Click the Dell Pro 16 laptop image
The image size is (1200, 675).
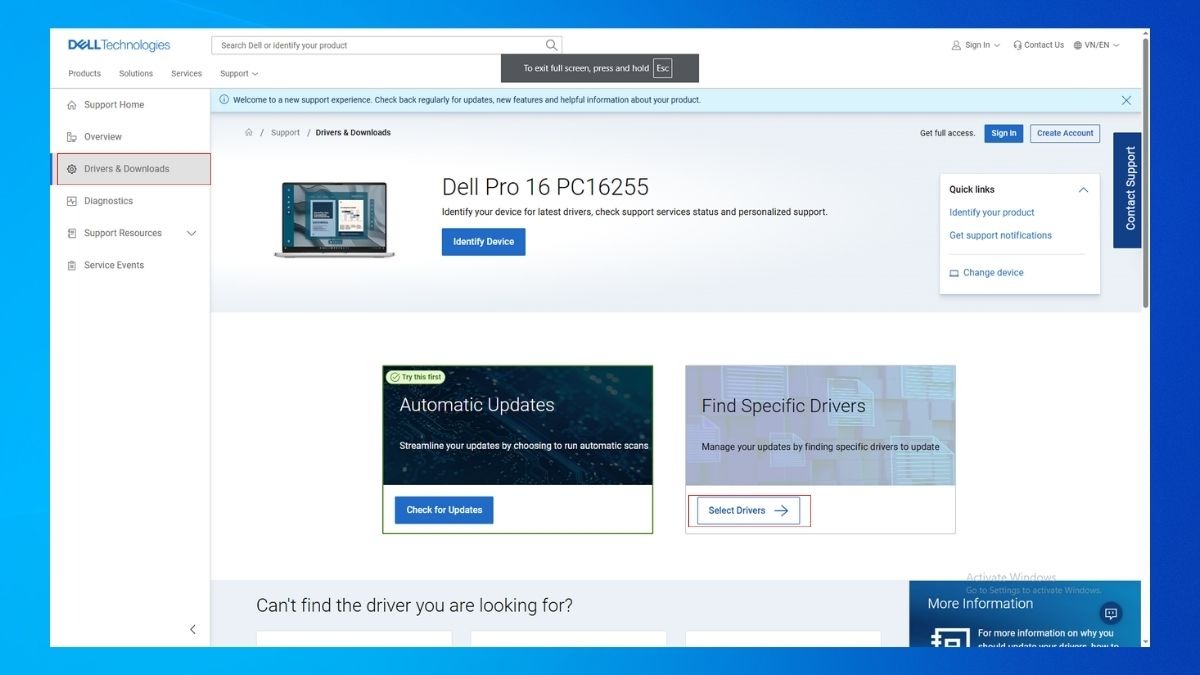(334, 220)
